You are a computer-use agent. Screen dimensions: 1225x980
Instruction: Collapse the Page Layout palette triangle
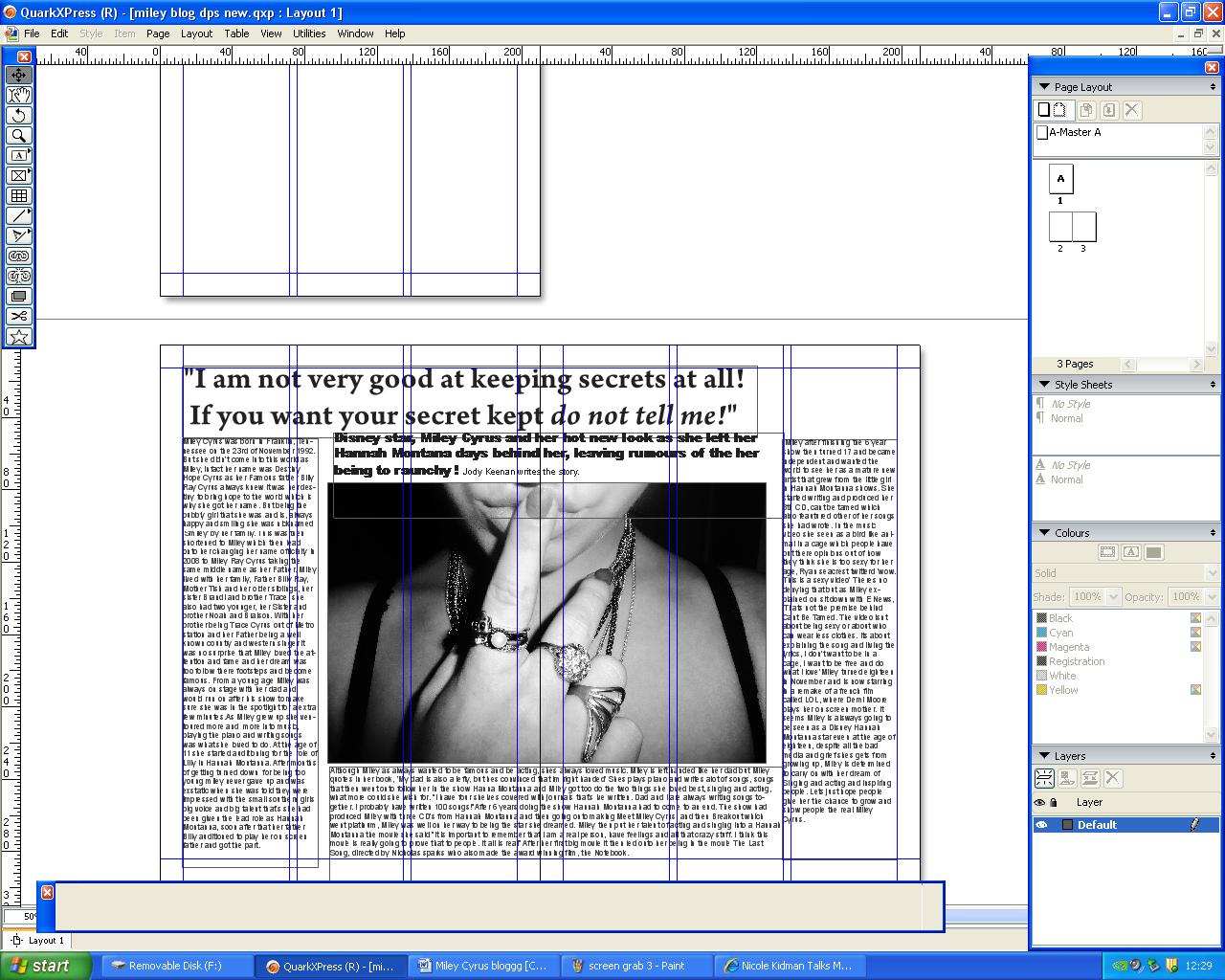[1044, 86]
